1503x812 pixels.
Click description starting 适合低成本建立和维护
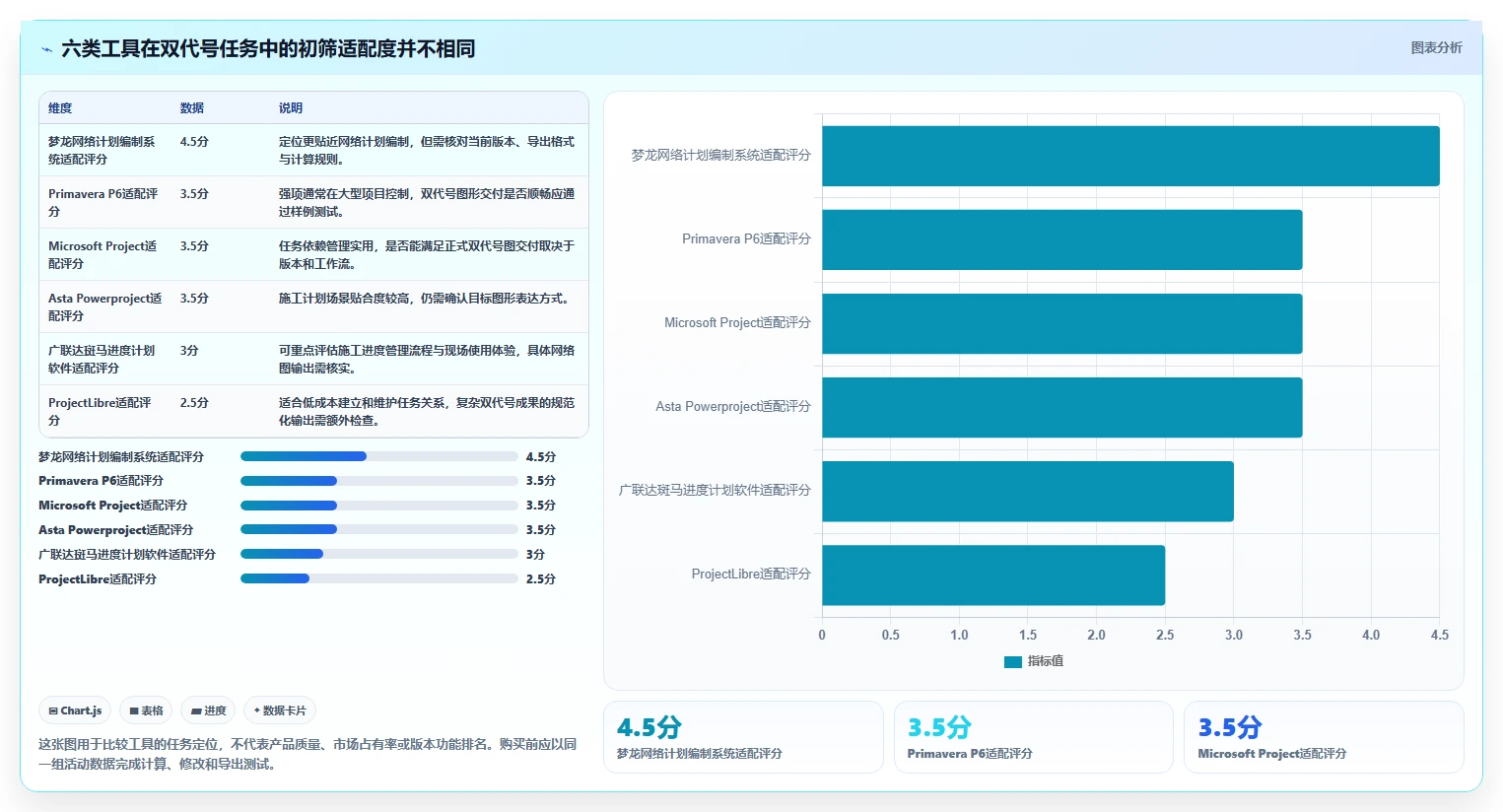pyautogui.click(x=427, y=411)
